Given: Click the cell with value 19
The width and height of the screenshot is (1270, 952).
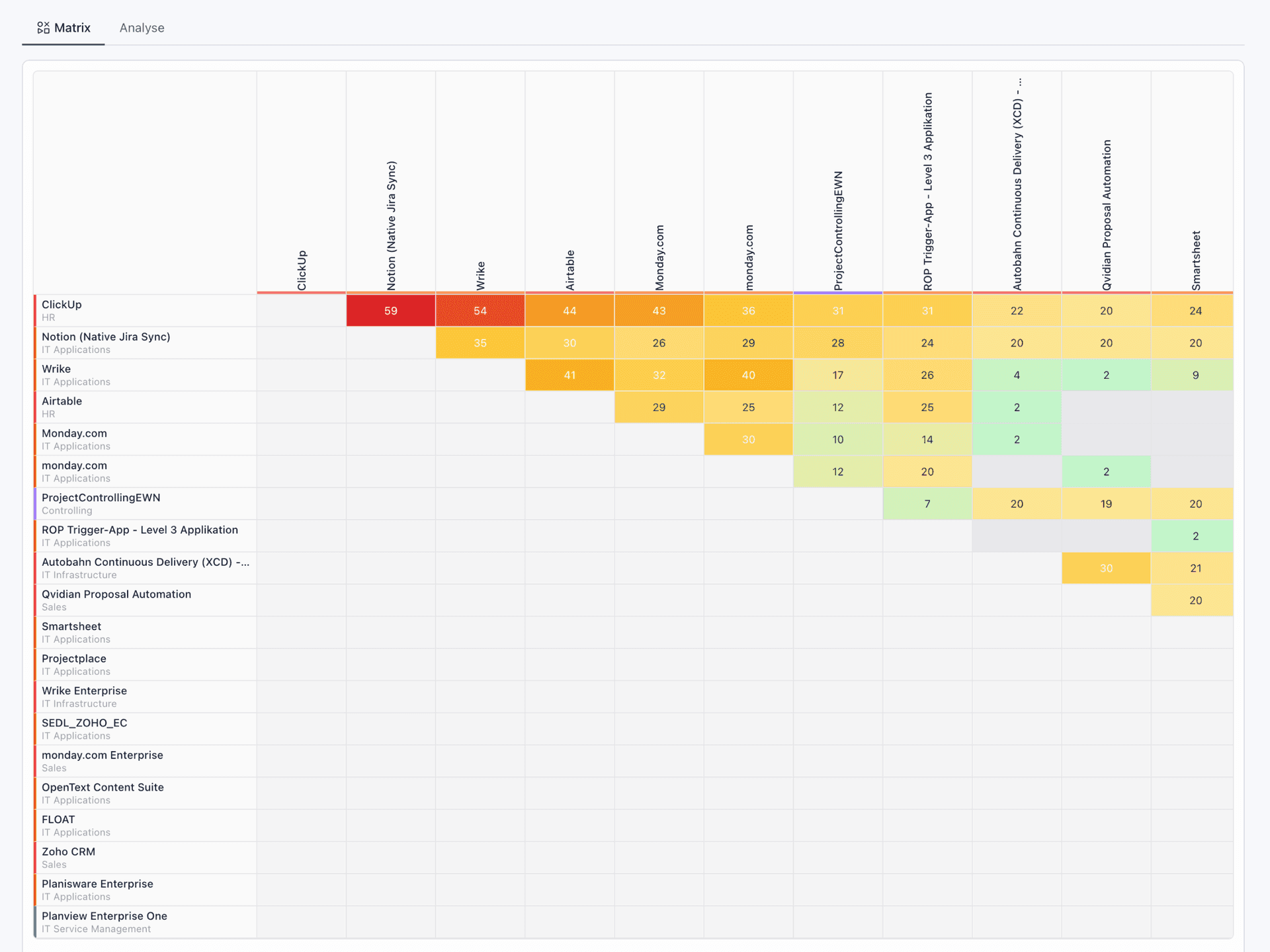Looking at the screenshot, I should tap(1106, 504).
